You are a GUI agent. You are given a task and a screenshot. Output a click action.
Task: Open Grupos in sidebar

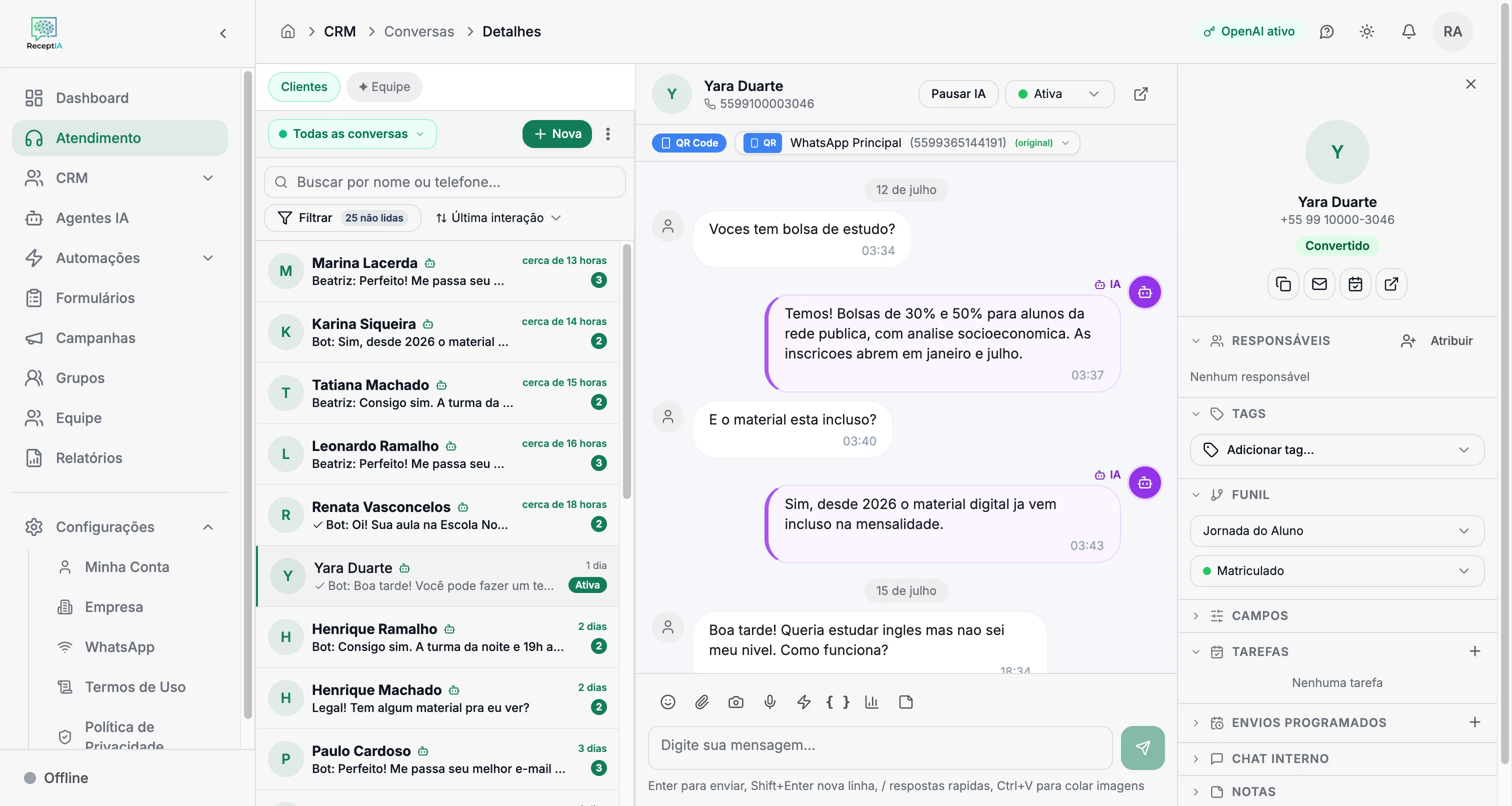tap(119, 378)
